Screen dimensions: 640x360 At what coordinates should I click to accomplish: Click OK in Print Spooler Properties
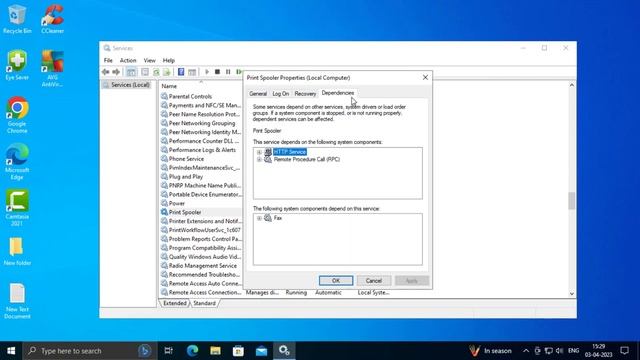click(336, 280)
